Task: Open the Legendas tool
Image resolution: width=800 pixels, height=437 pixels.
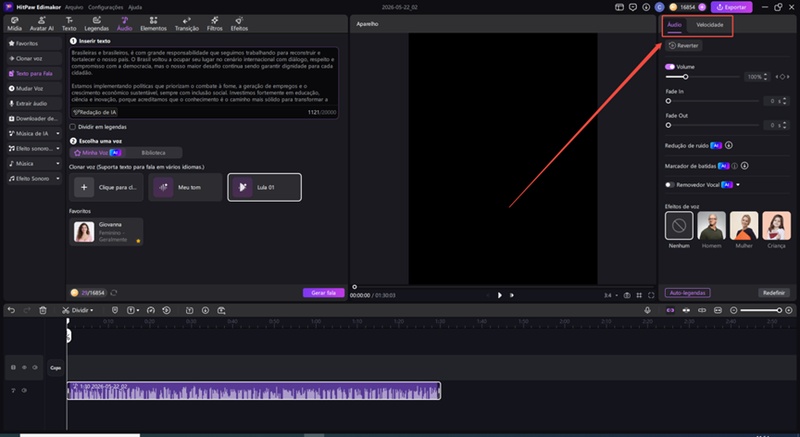Action: pos(96,24)
